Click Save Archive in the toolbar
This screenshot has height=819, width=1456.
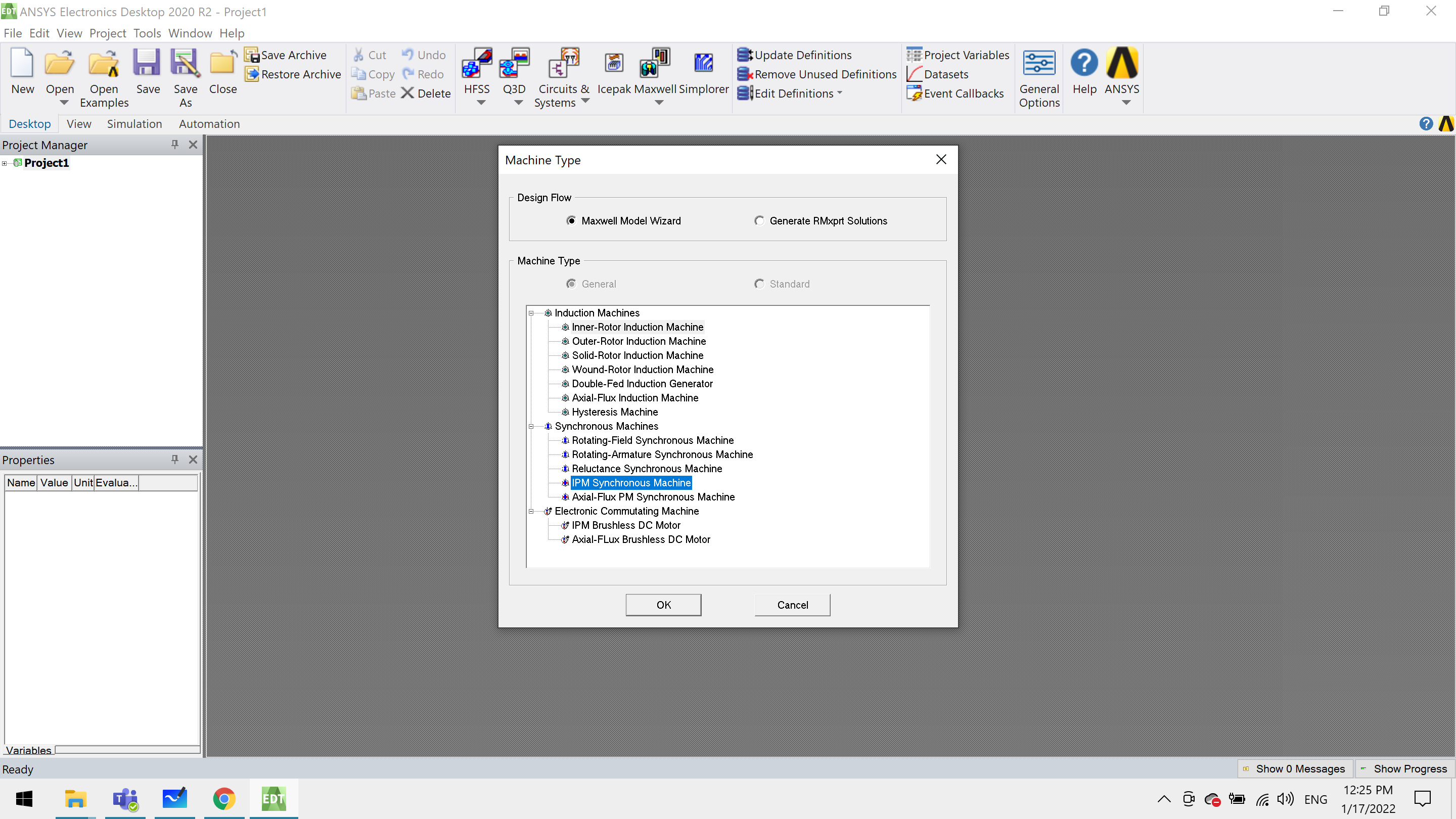pos(286,55)
